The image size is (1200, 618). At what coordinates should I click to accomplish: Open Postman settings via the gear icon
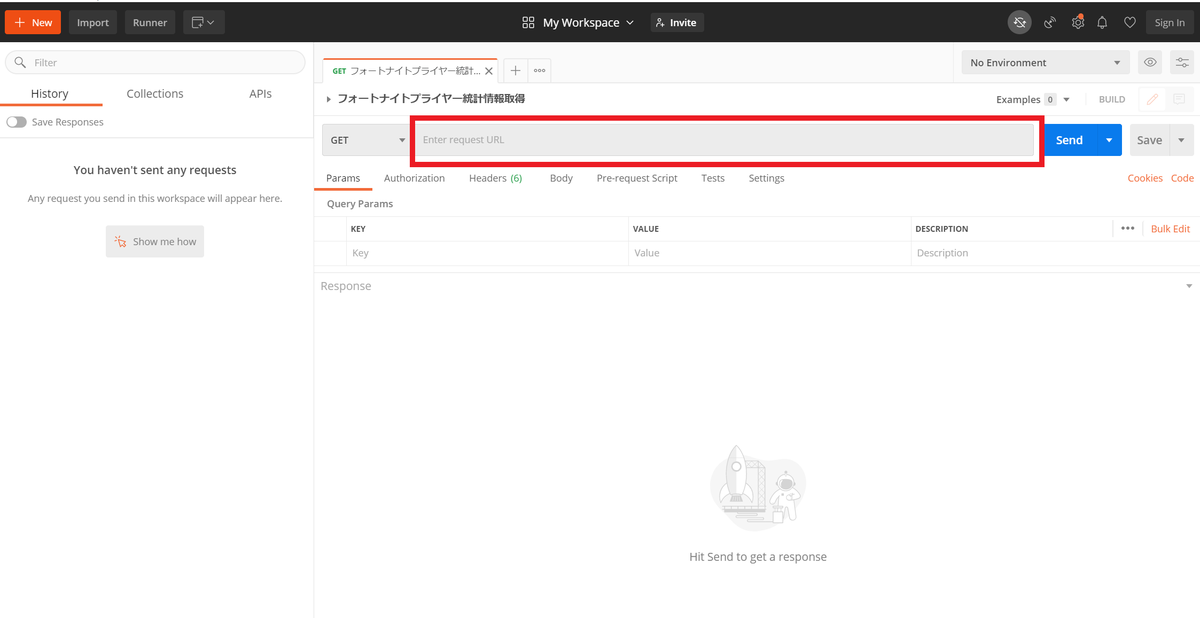(x=1078, y=22)
